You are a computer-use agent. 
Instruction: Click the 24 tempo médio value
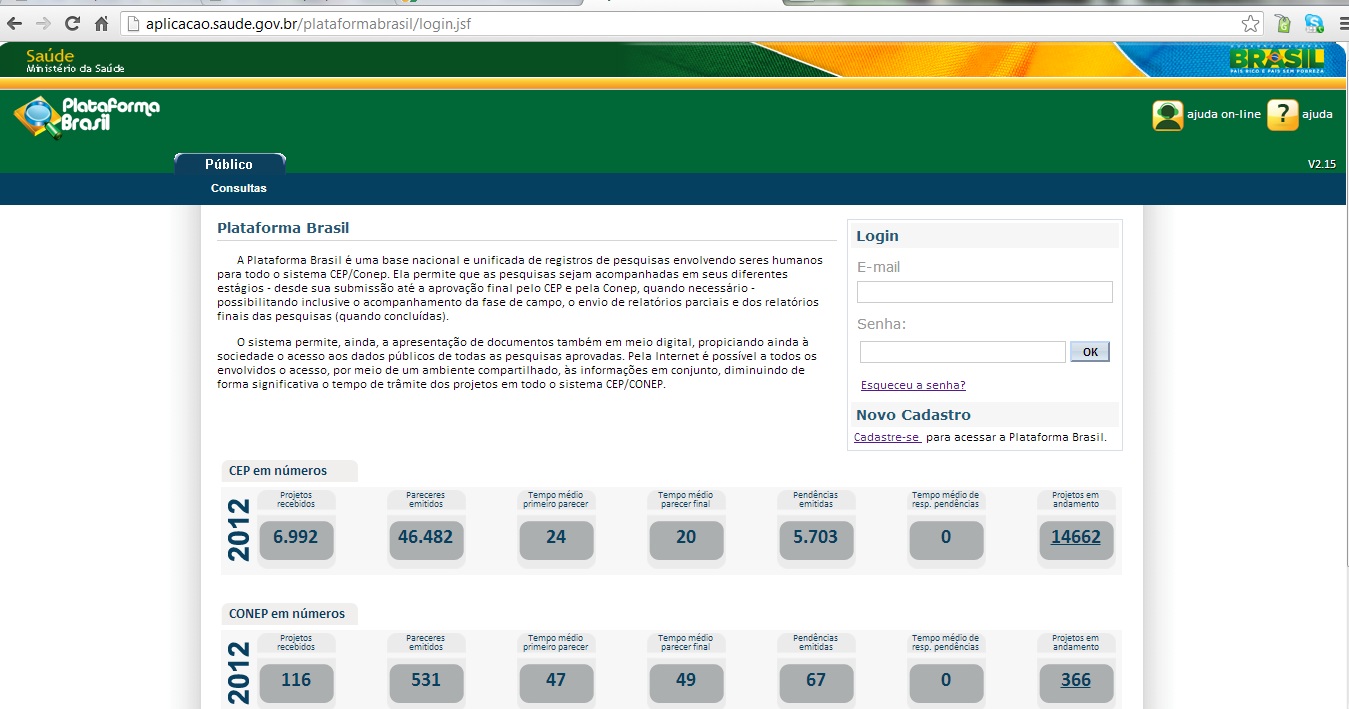pyautogui.click(x=556, y=537)
